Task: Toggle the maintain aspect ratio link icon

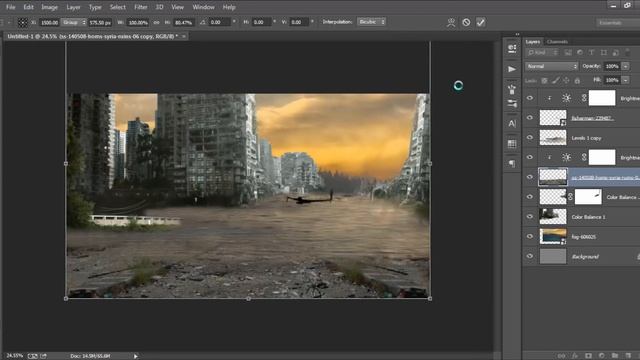Action: point(156,22)
